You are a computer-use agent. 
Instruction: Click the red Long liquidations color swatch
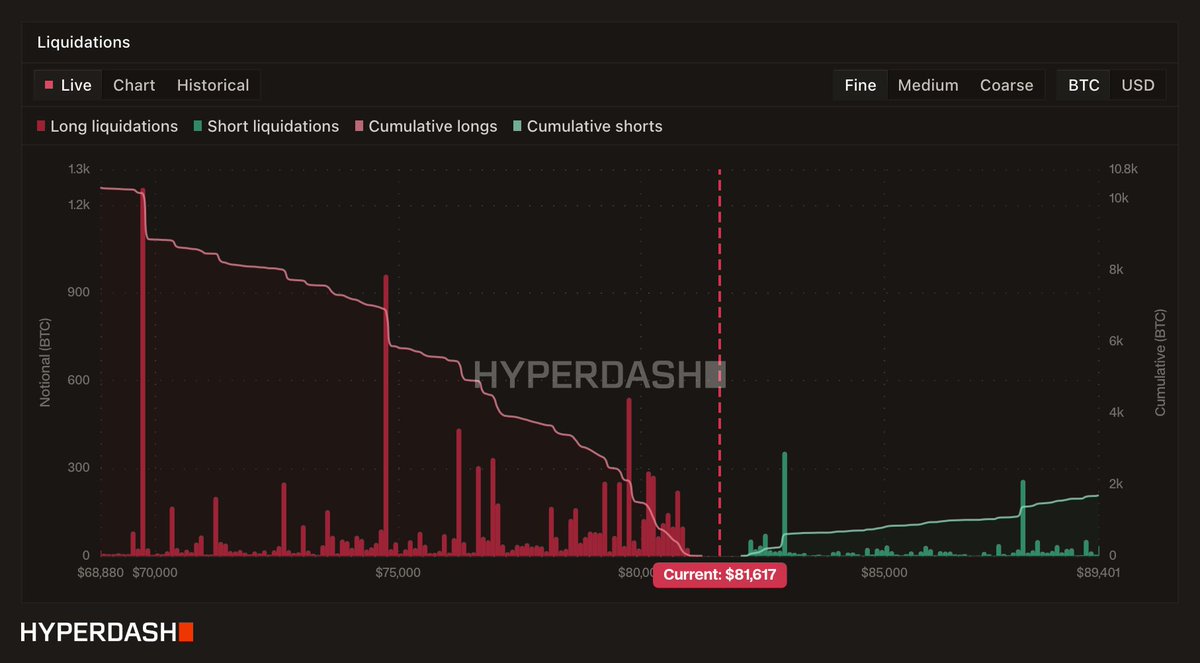tap(41, 126)
